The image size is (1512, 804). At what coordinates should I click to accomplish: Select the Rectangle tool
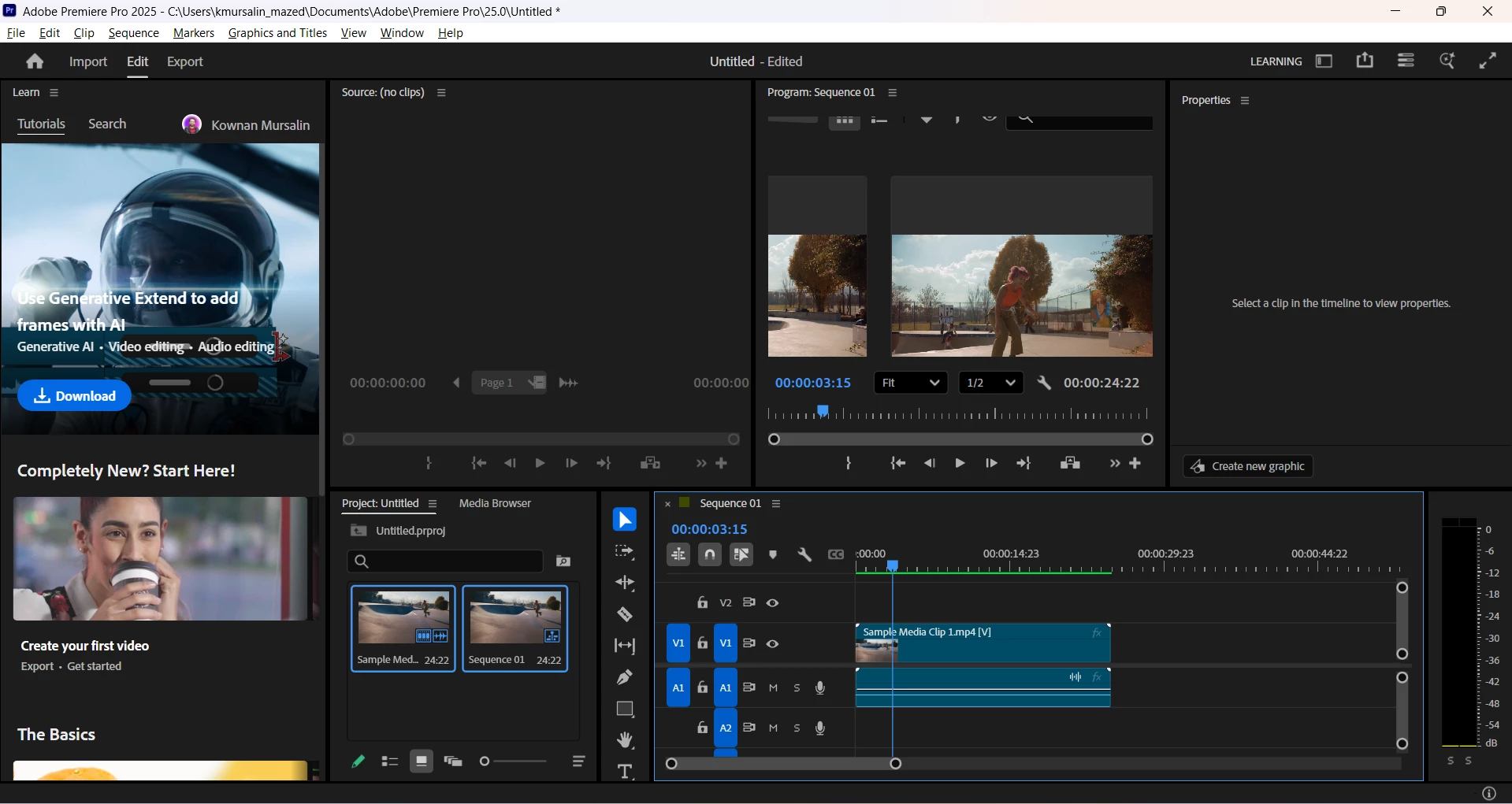(x=625, y=710)
